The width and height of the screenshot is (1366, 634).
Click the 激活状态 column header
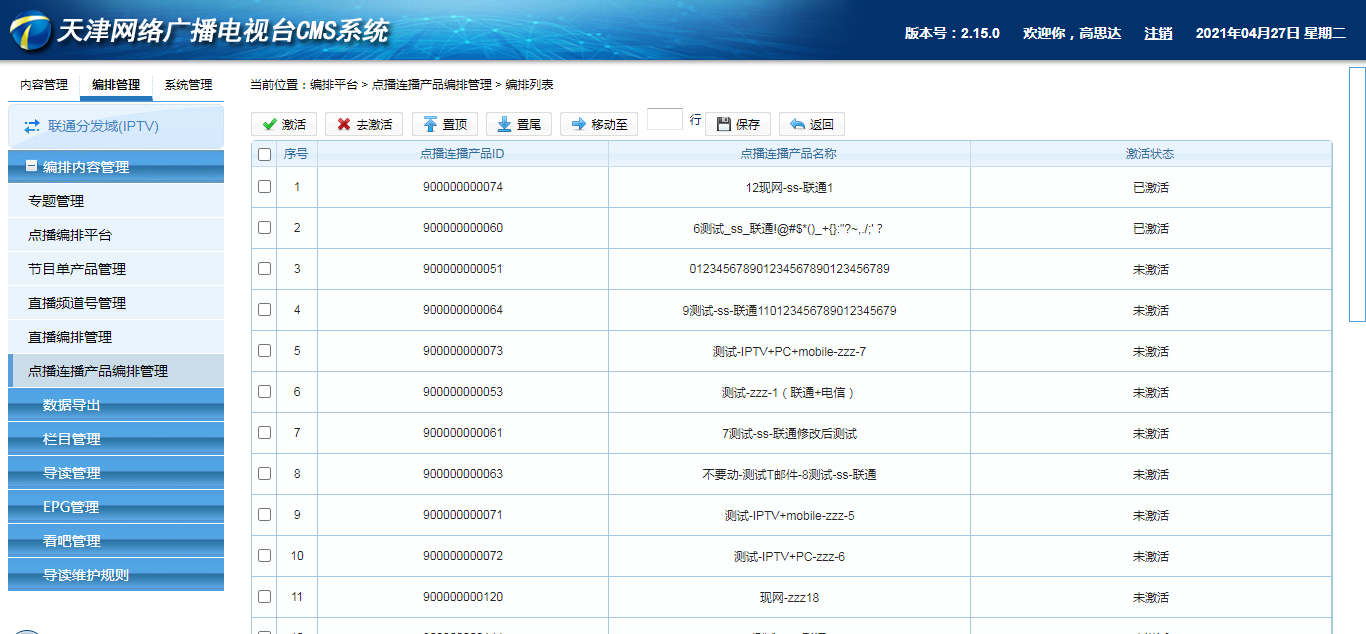point(1150,154)
